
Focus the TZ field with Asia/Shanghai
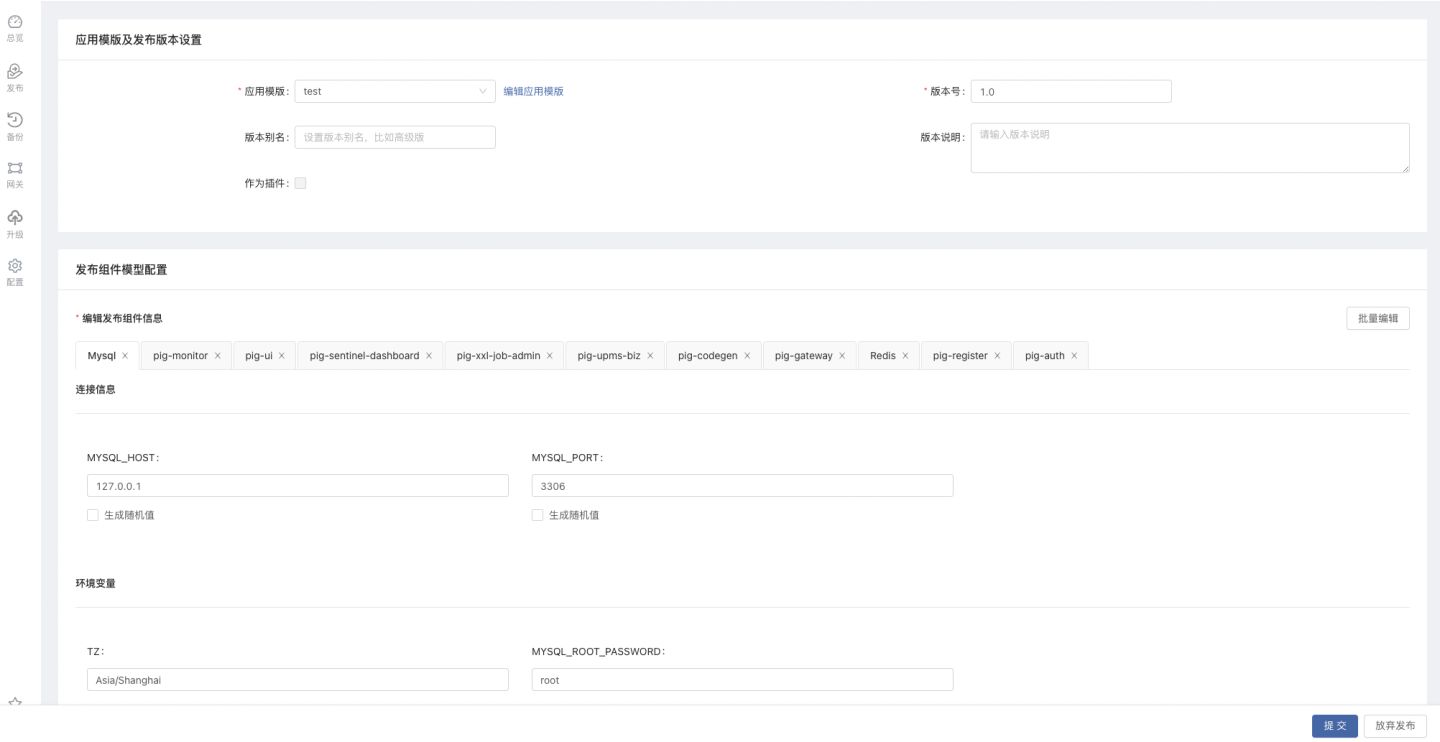tap(298, 680)
